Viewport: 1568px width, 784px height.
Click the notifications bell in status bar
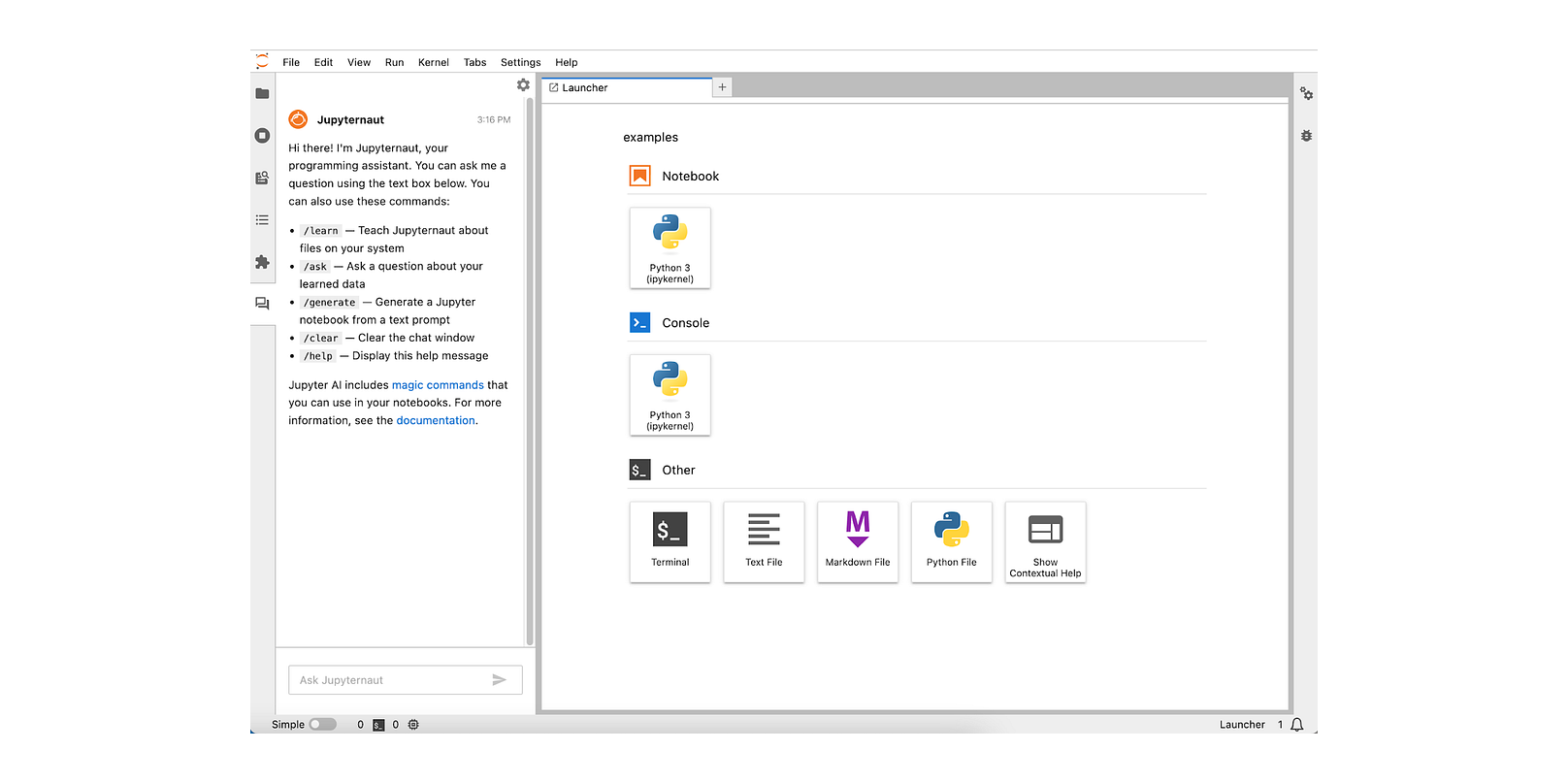[x=1297, y=725]
